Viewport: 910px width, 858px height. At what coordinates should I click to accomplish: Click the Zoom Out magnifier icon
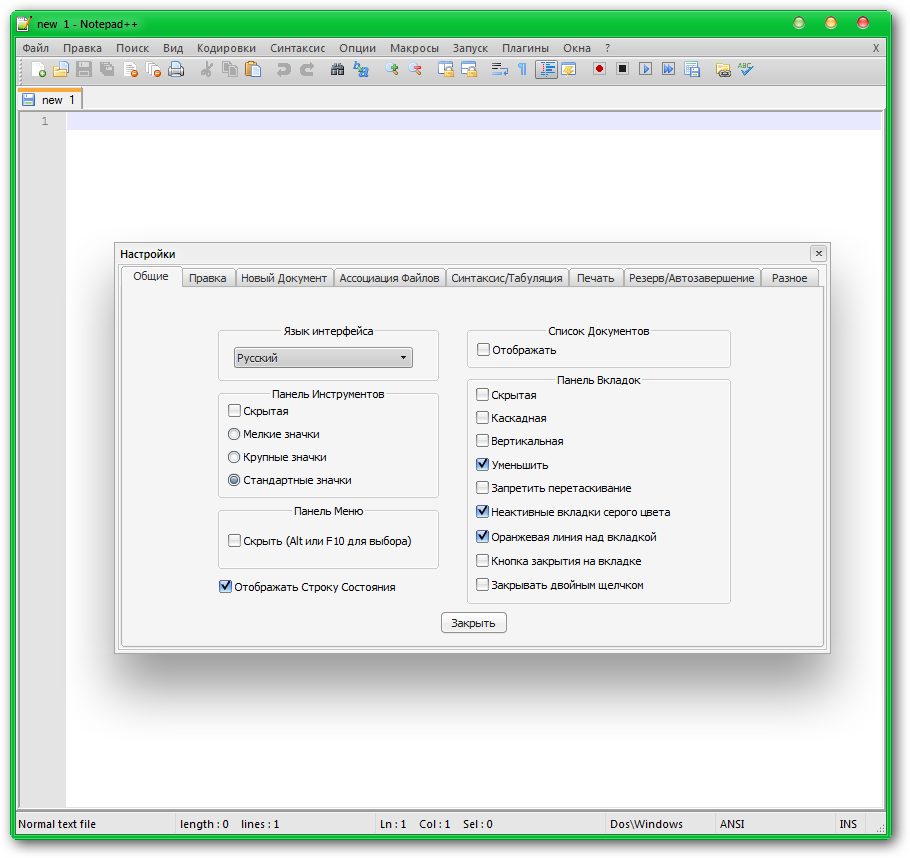click(415, 70)
